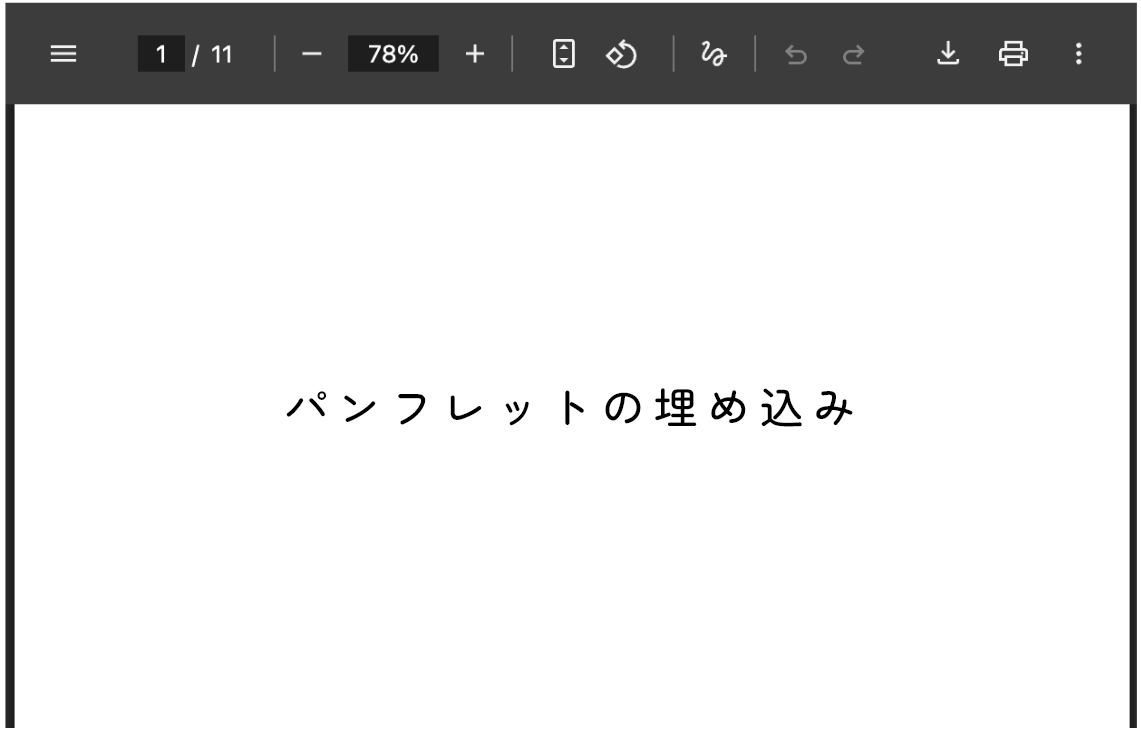1141x739 pixels.
Task: Open the sidebar hamburger menu
Action: tap(63, 54)
